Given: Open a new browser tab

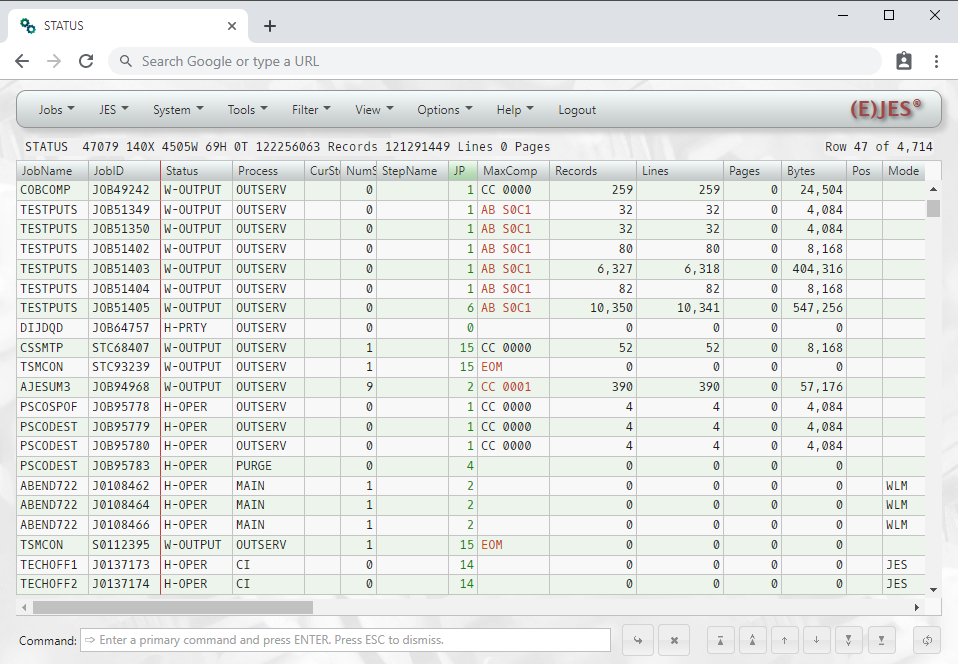Looking at the screenshot, I should (x=270, y=26).
